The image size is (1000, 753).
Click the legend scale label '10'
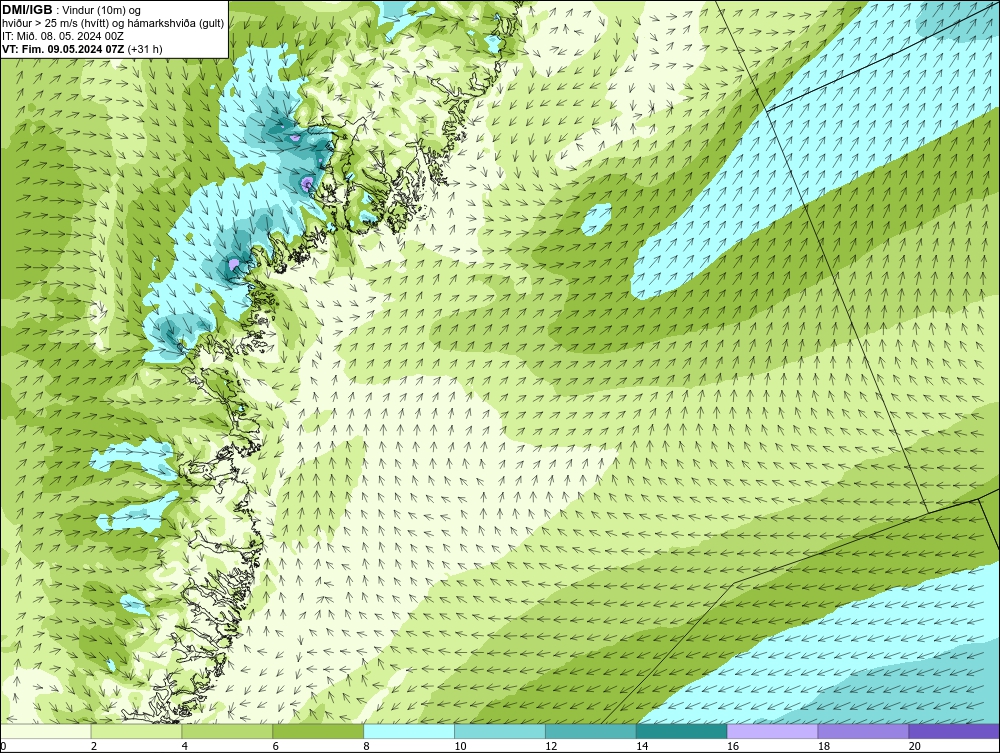pos(460,746)
